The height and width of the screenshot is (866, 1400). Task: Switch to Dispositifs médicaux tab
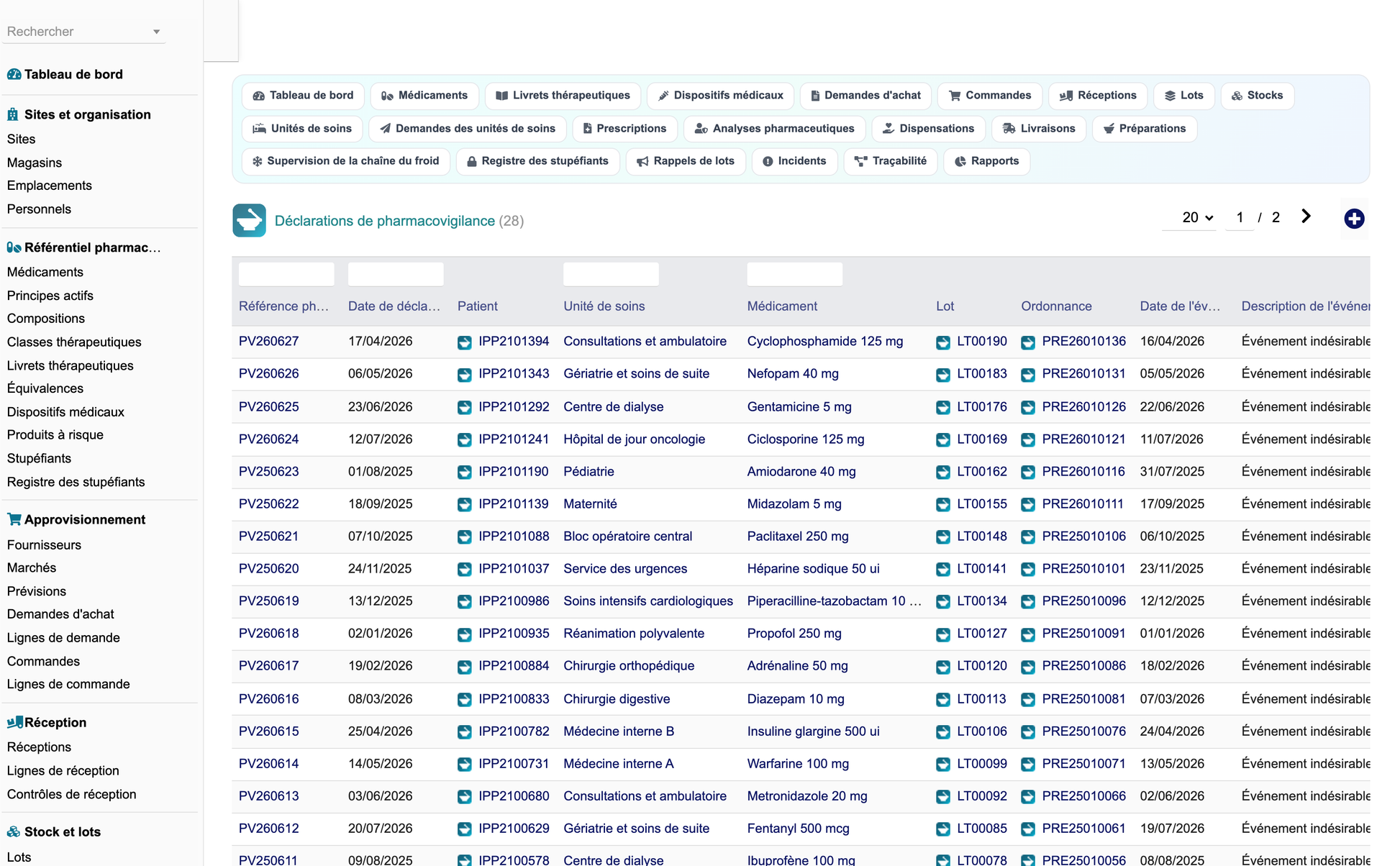pyautogui.click(x=720, y=96)
